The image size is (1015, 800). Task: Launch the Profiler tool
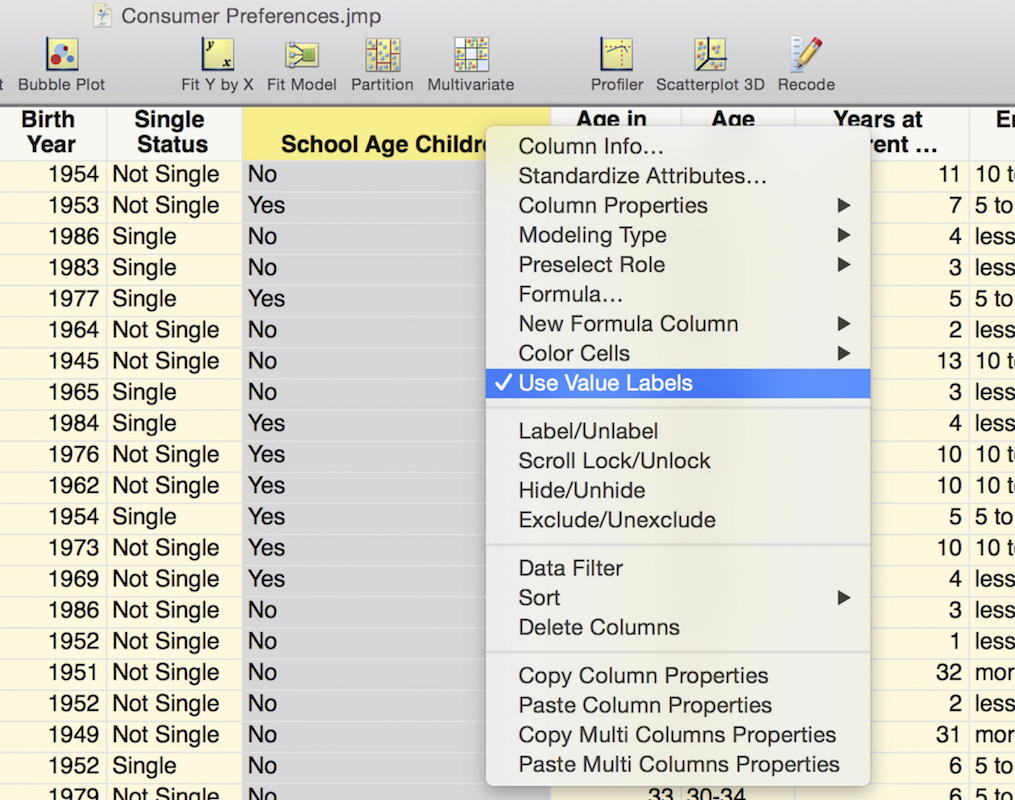tap(617, 55)
